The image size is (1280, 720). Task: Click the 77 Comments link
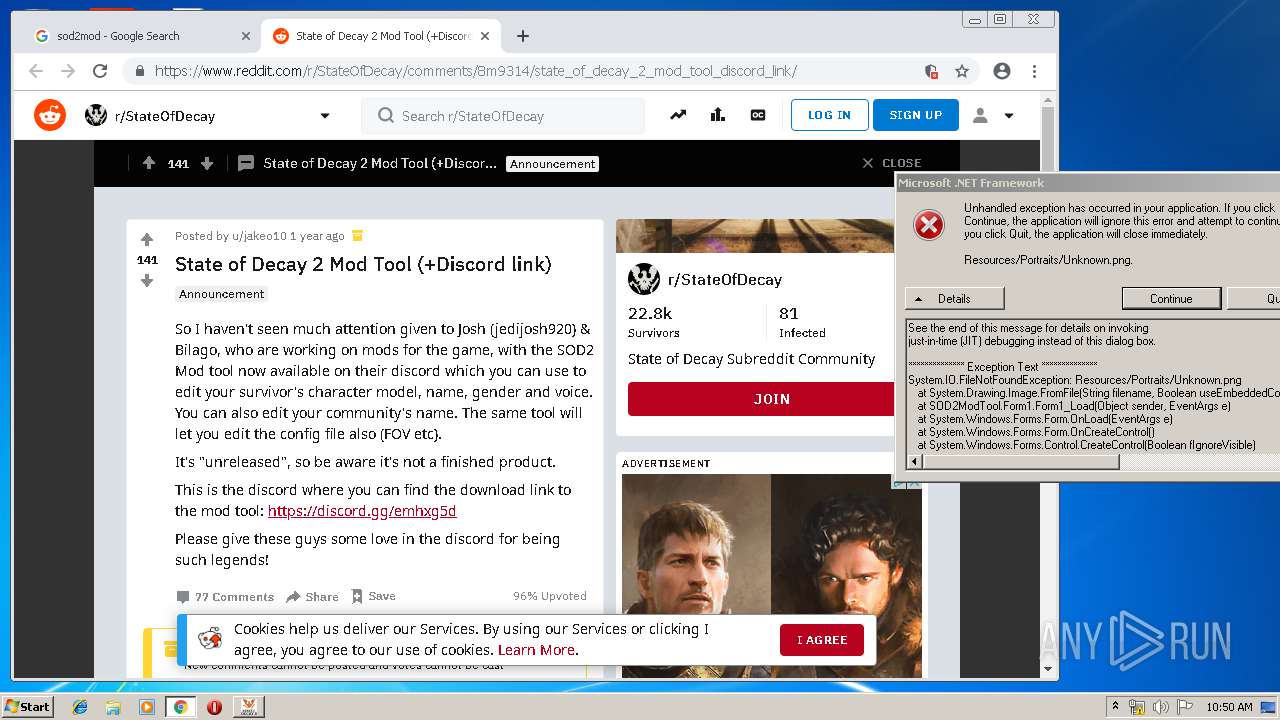point(225,597)
